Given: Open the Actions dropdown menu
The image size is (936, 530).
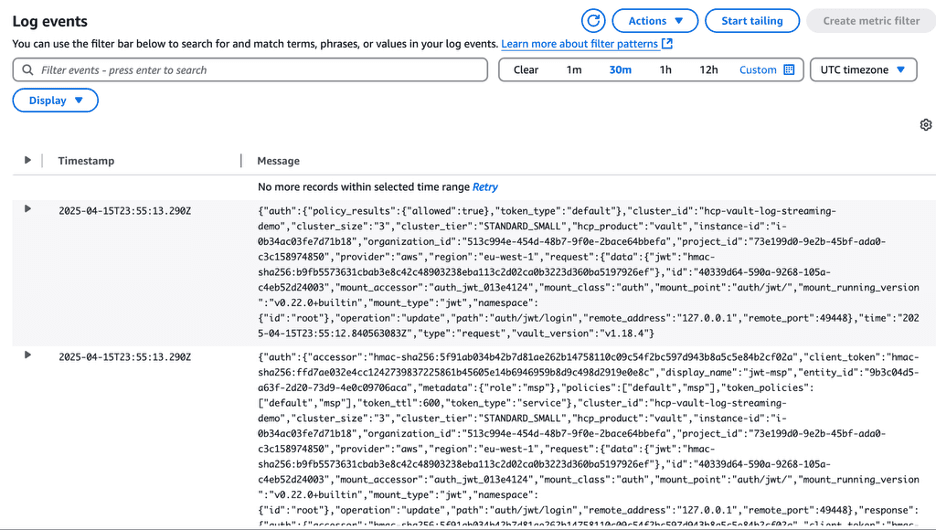Looking at the screenshot, I should 655,21.
